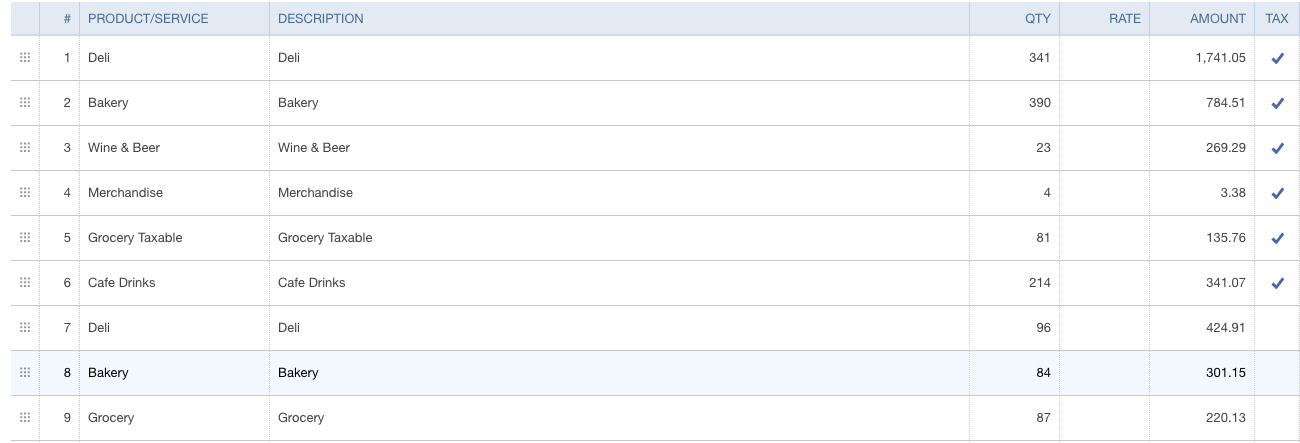Click the drag handle for row 9
Image resolution: width=1300 pixels, height=443 pixels.
tap(25, 418)
